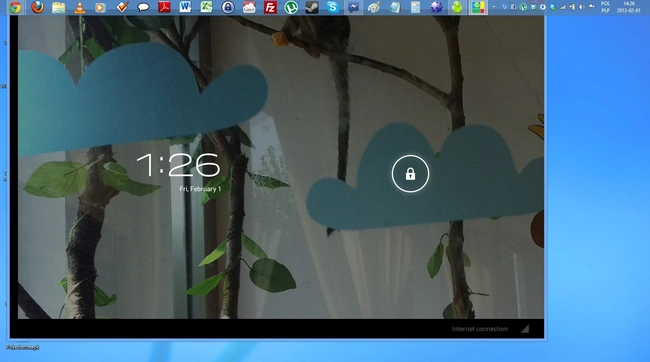The width and height of the screenshot is (650, 362).
Task: Open the Messenger chat taskbar icon
Action: click(x=353, y=7)
